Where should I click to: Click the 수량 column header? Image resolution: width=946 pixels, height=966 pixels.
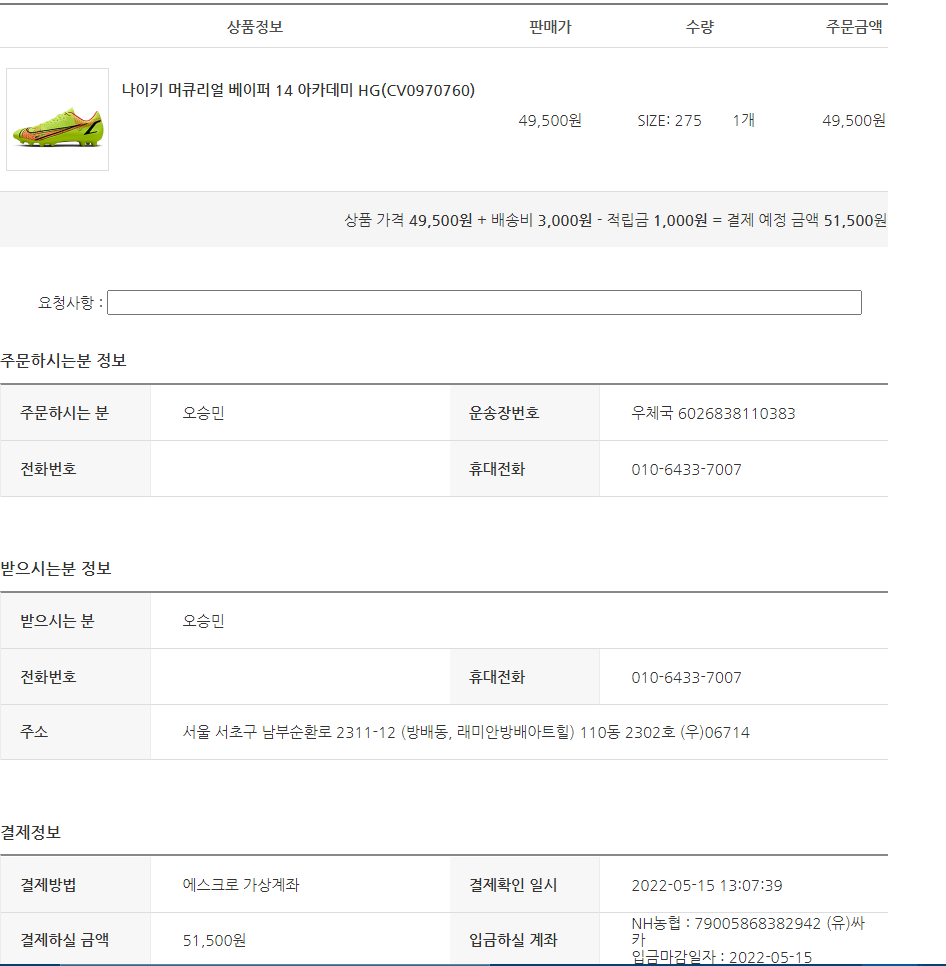coord(700,27)
